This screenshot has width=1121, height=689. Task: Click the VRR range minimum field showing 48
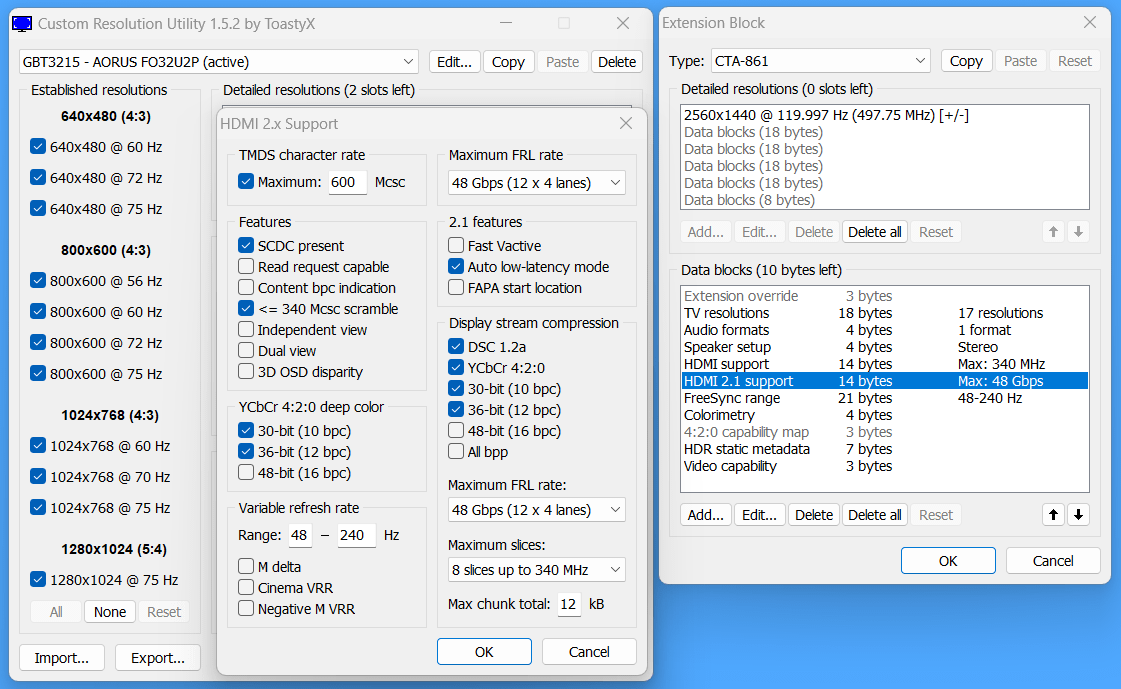(x=300, y=535)
